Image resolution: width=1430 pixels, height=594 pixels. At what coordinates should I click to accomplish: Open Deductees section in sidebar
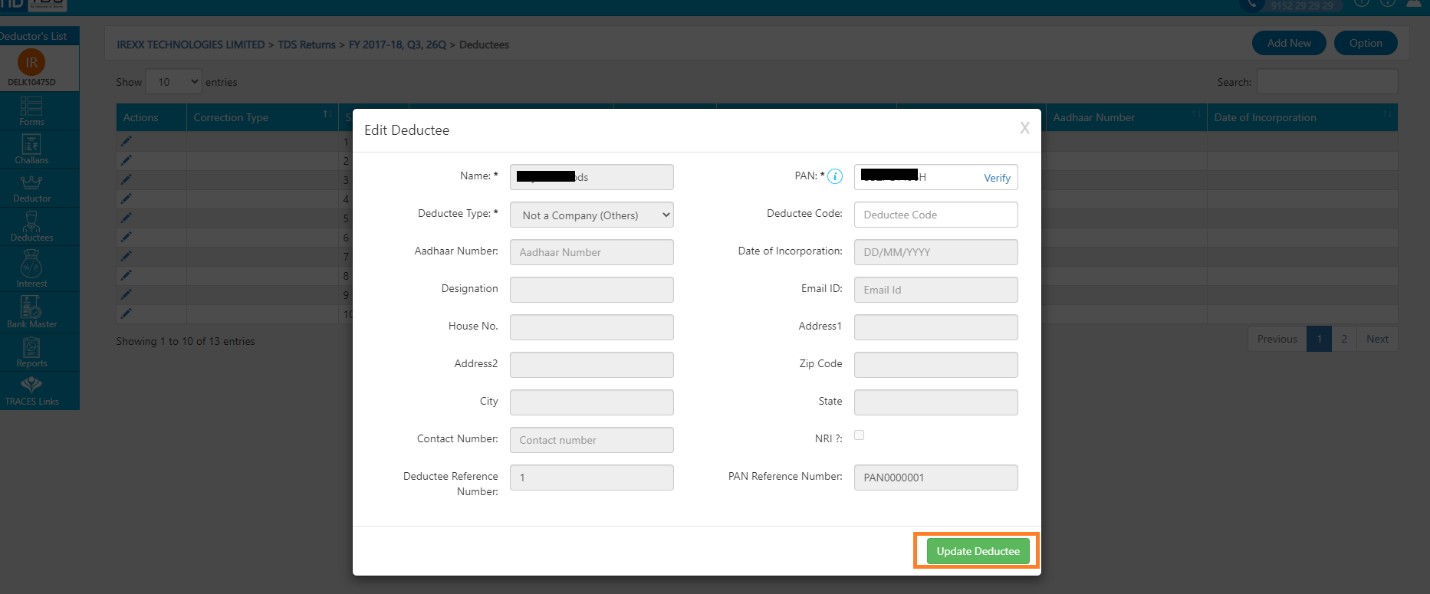[x=32, y=228]
